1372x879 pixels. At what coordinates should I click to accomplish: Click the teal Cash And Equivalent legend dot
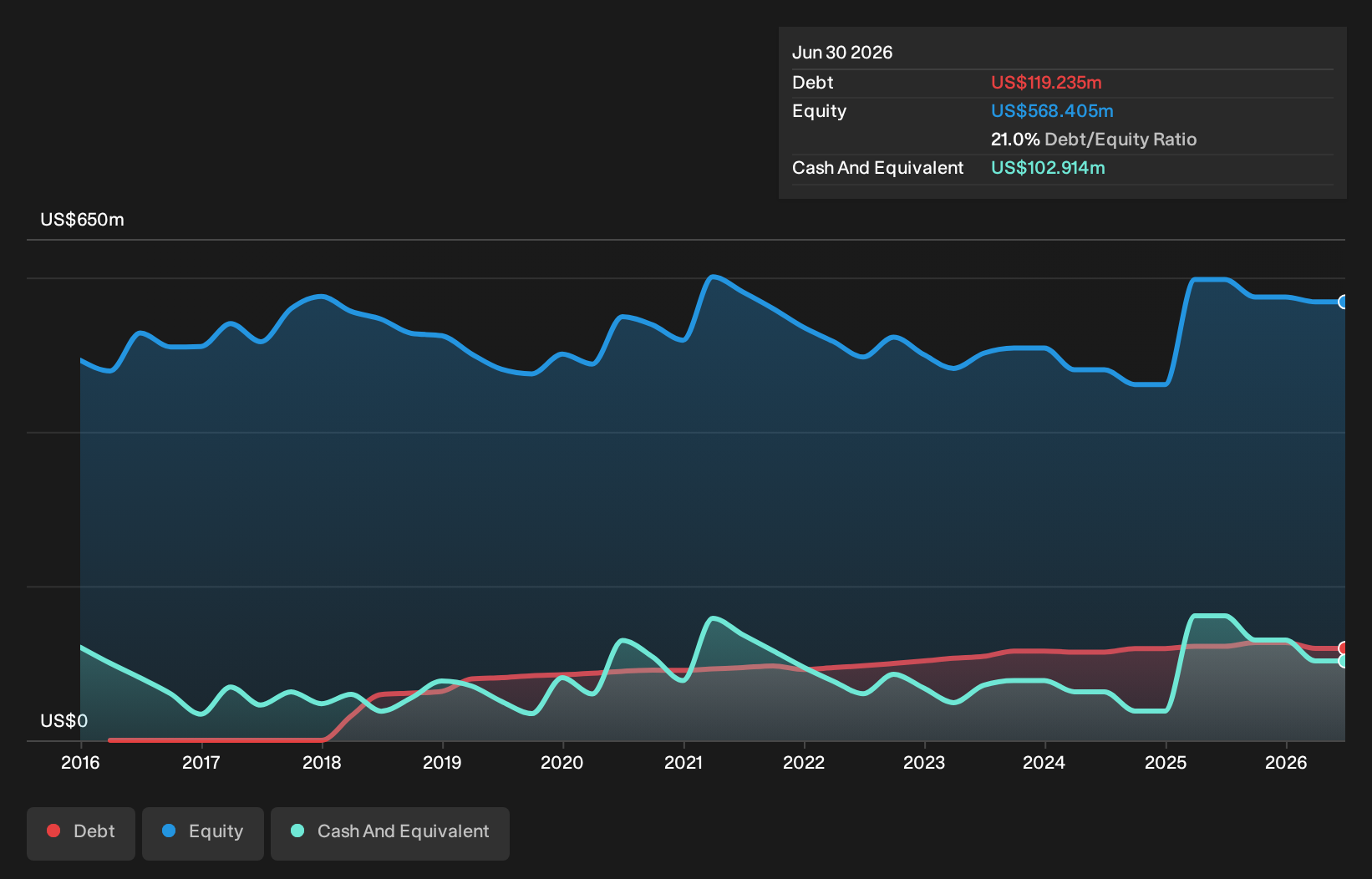click(297, 831)
